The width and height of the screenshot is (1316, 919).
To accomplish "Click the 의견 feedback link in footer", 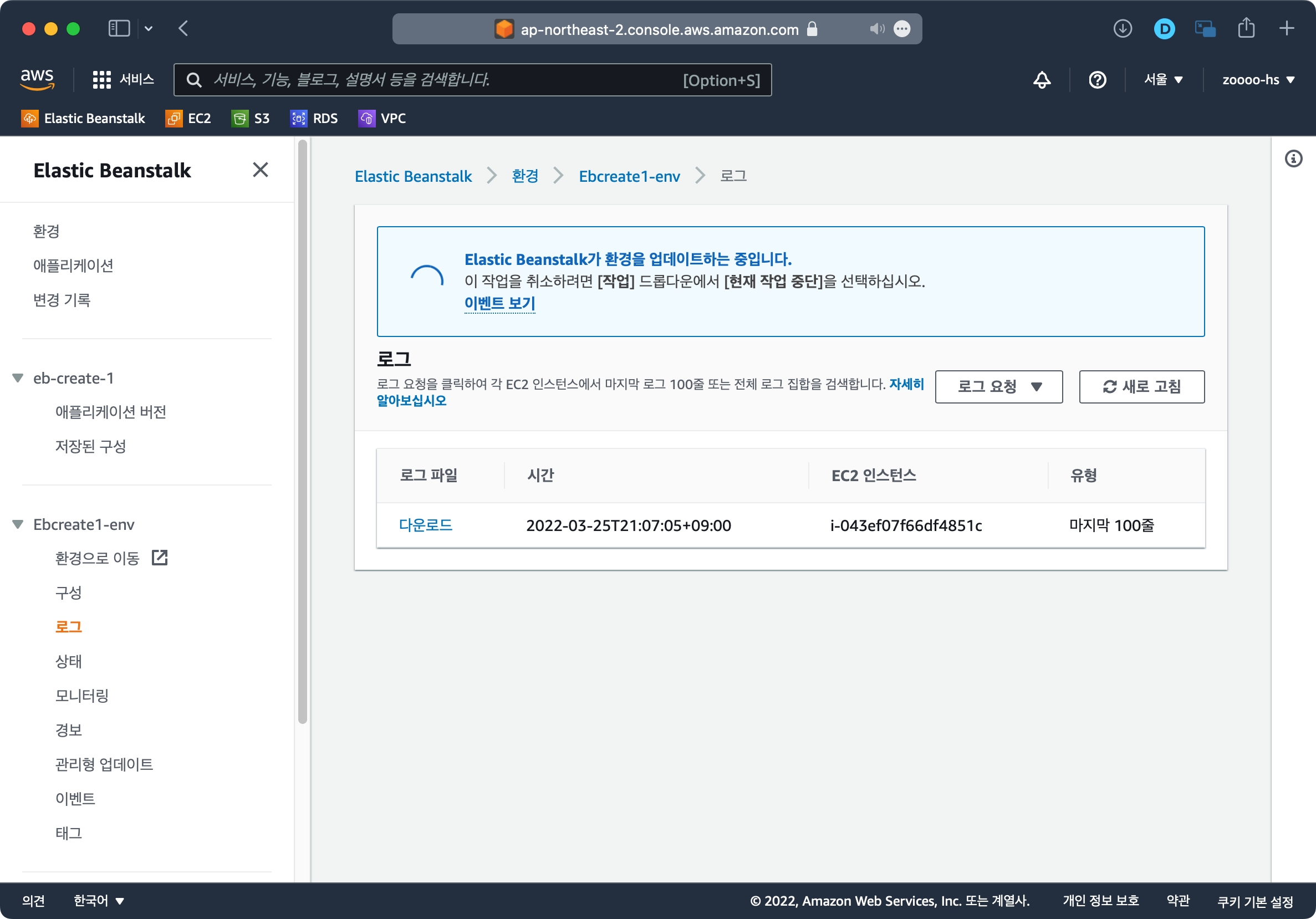I will pyautogui.click(x=33, y=901).
